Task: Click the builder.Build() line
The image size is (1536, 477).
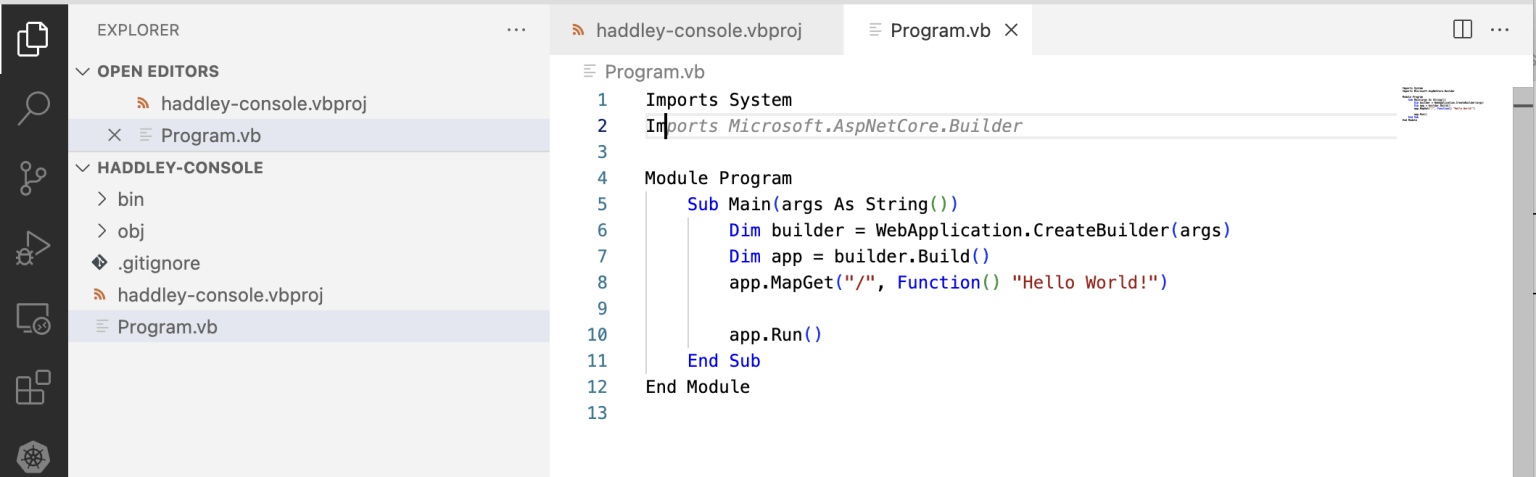Action: [x=859, y=256]
